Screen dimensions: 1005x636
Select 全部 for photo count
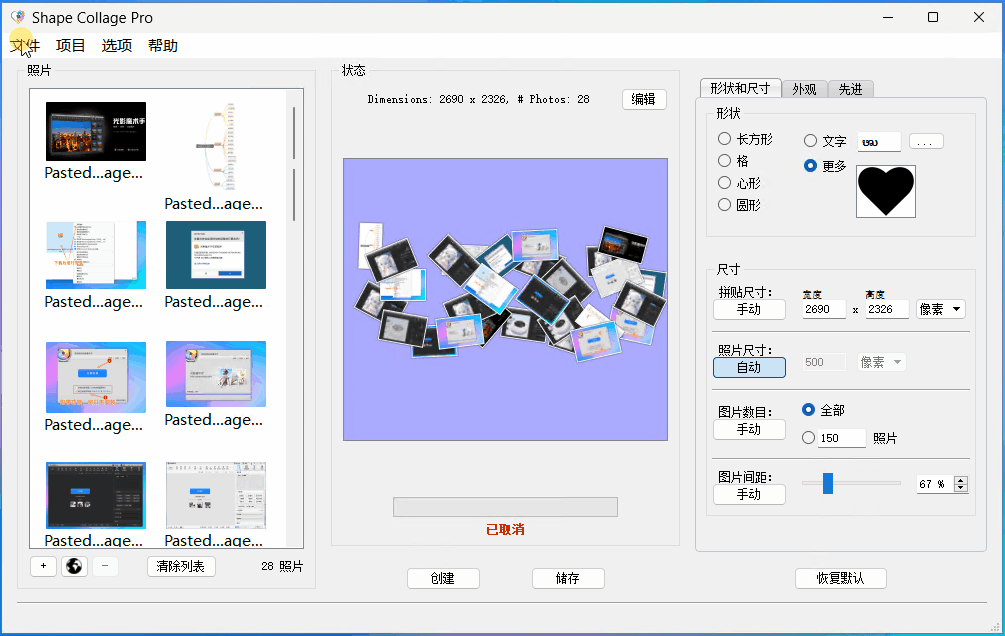tap(808, 409)
